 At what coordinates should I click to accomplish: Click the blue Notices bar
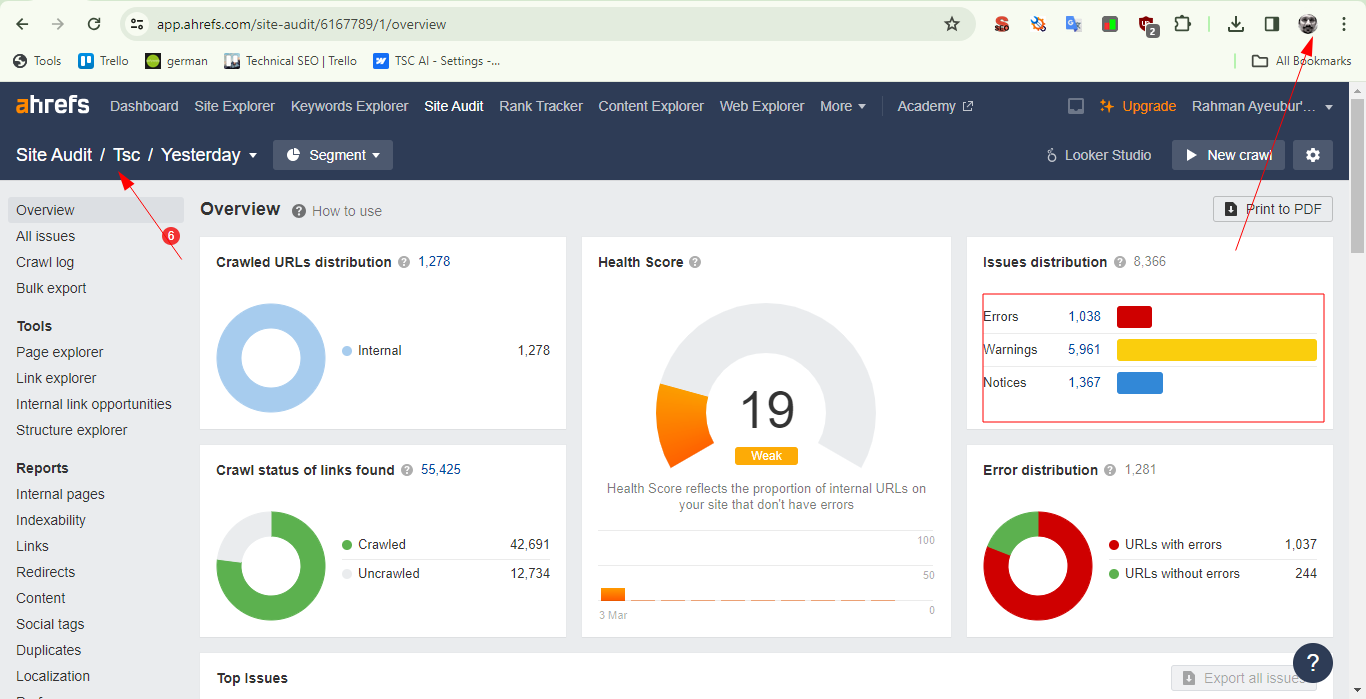tap(1140, 383)
